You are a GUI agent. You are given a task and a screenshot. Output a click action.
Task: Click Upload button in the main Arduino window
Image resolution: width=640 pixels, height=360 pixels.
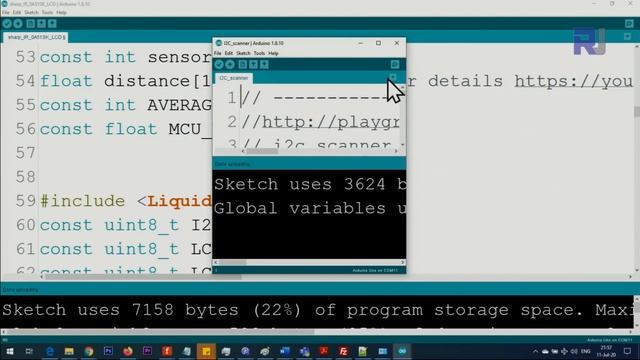click(18, 24)
